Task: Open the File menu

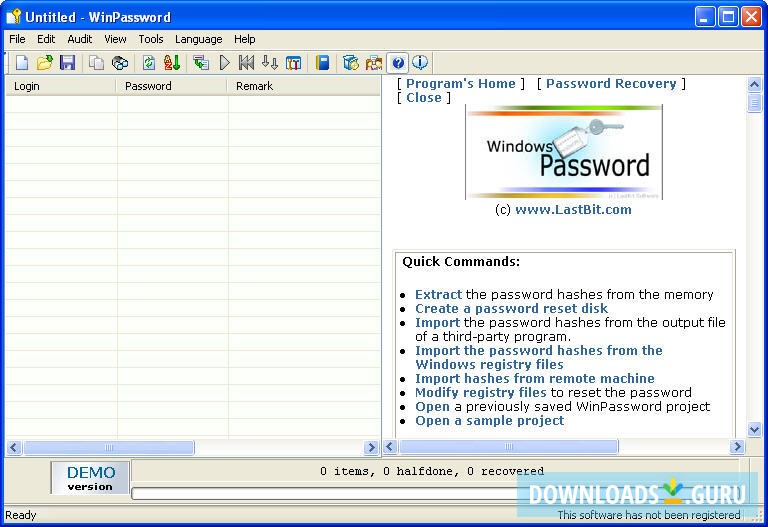Action: pos(17,39)
